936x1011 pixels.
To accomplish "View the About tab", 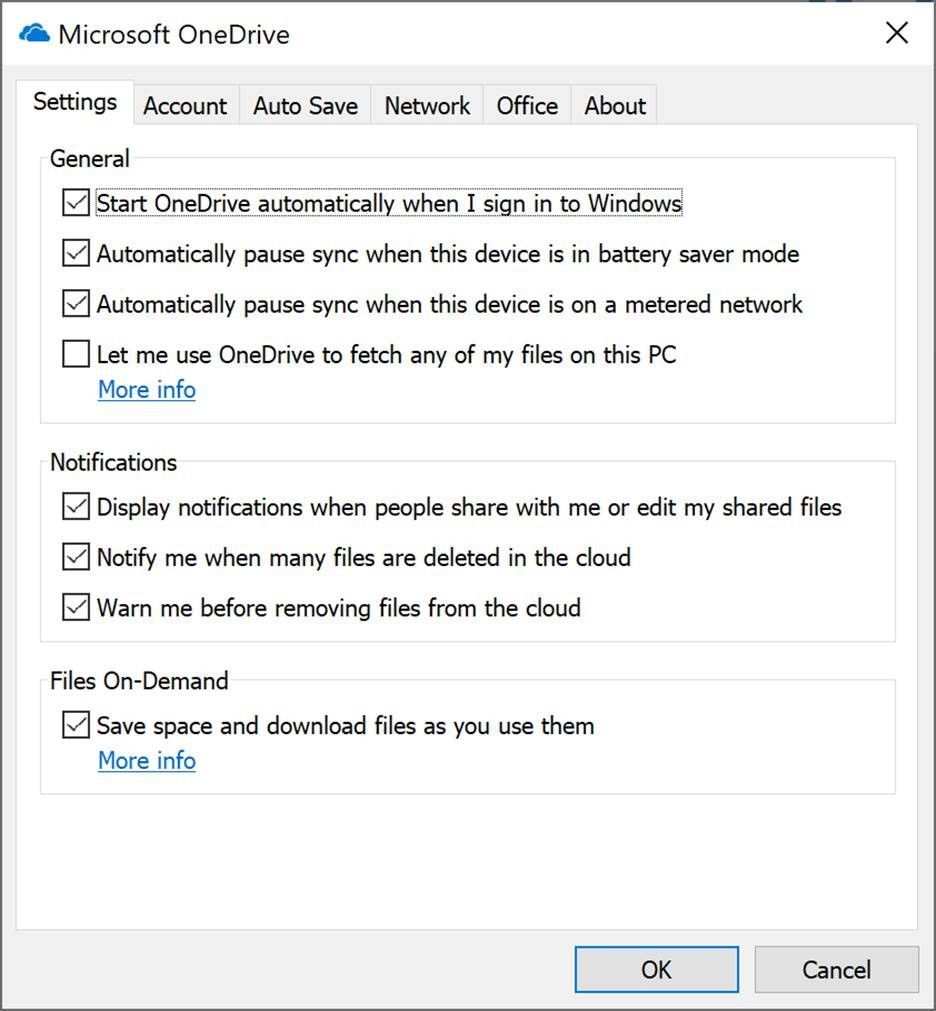I will point(614,105).
